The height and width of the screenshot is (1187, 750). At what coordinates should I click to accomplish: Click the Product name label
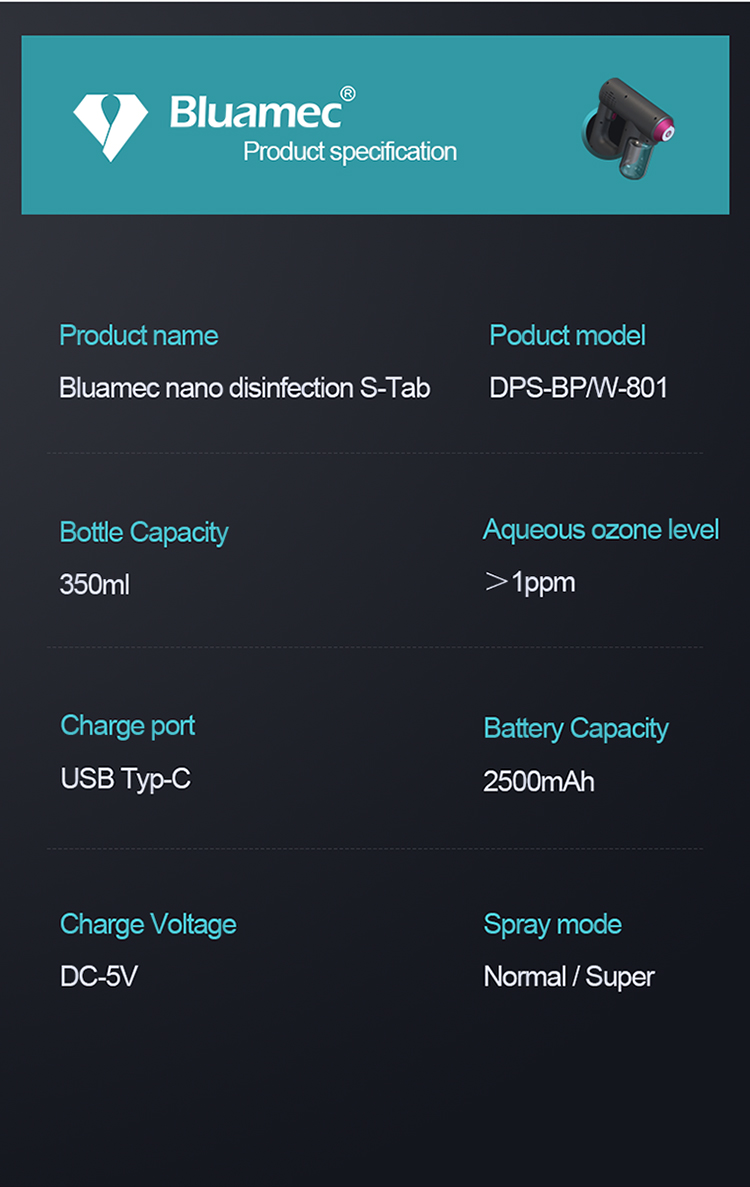138,335
